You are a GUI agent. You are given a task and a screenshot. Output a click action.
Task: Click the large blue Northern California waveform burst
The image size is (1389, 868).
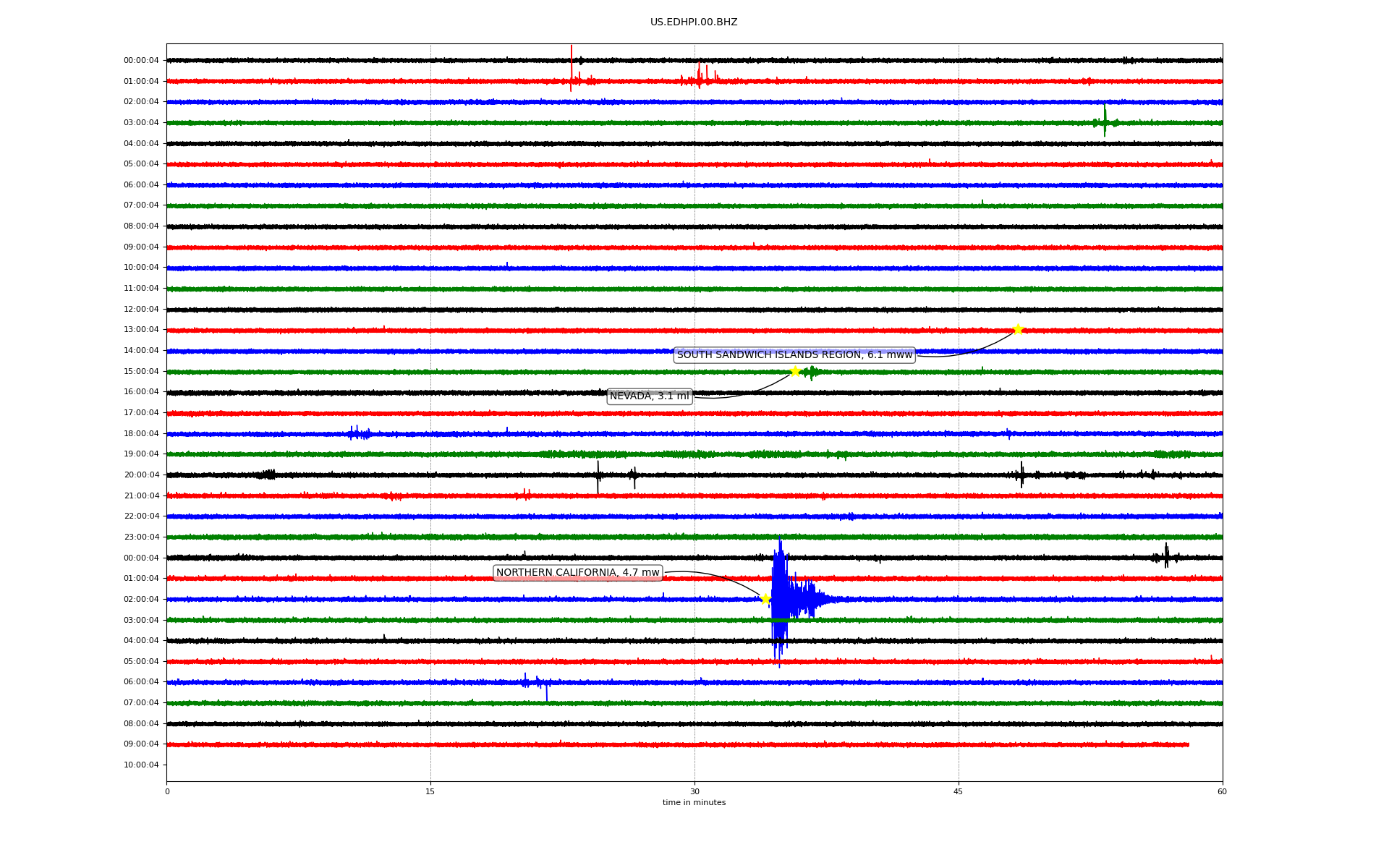point(781,599)
